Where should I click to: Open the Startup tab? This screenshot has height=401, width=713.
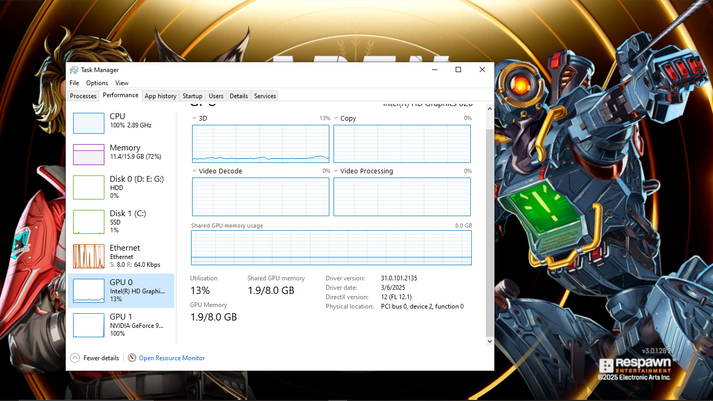192,96
